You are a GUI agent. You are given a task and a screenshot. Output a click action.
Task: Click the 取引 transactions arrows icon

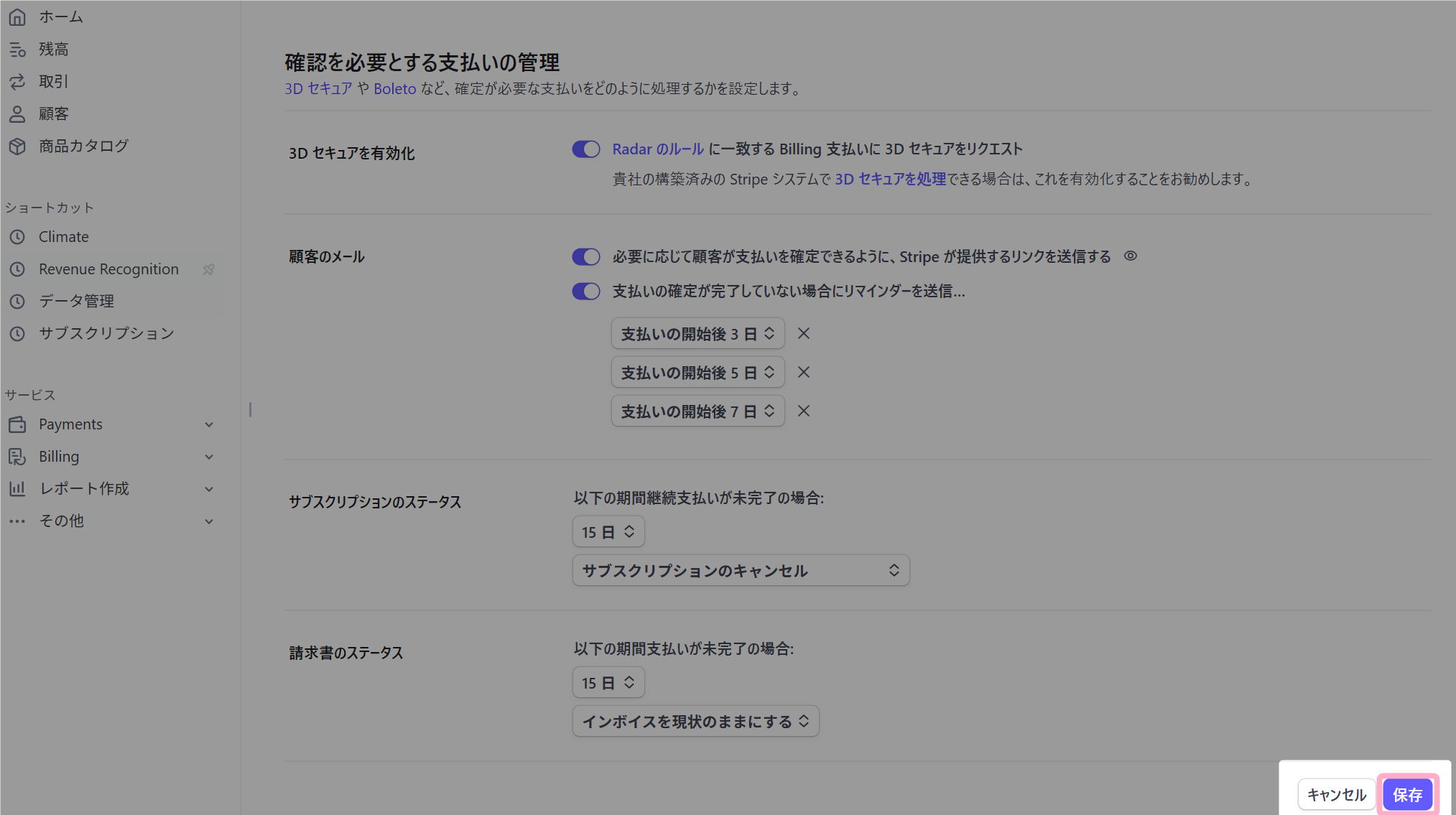click(17, 82)
